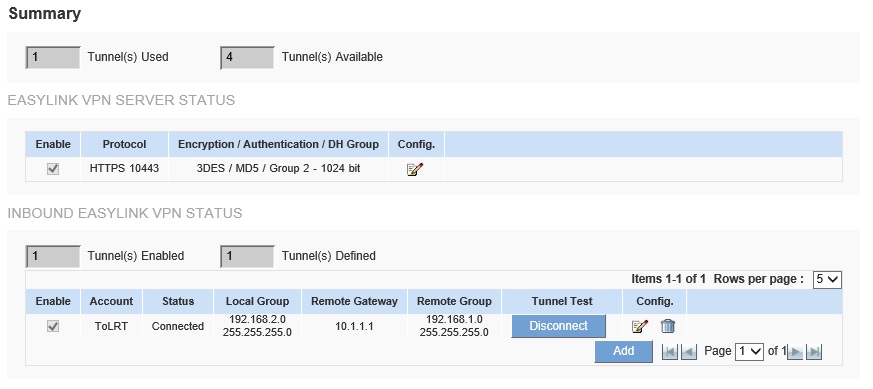Edit the ToLRT tunnel configuration
The image size is (873, 389).
click(x=640, y=327)
